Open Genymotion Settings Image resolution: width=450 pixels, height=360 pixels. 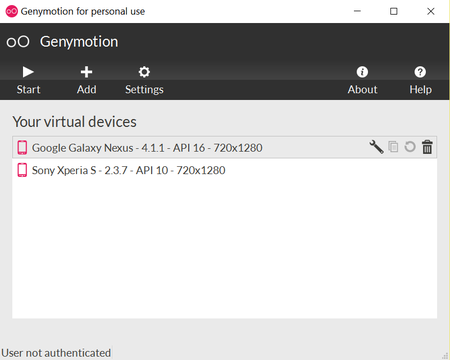tap(144, 80)
